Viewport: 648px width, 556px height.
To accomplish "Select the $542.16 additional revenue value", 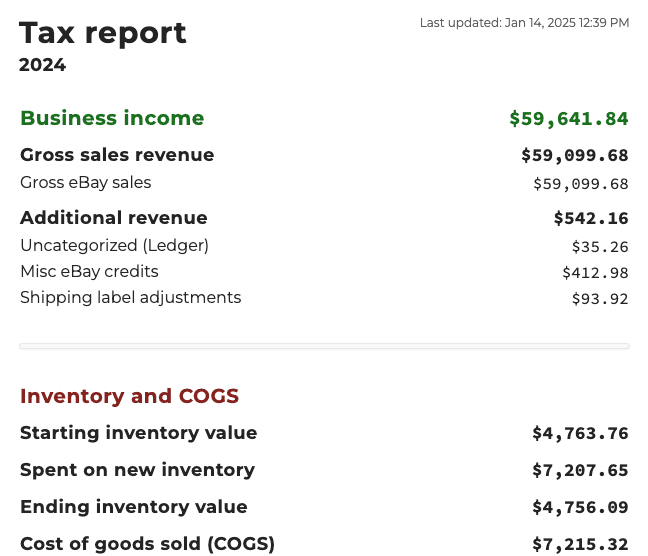I will click(x=591, y=218).
